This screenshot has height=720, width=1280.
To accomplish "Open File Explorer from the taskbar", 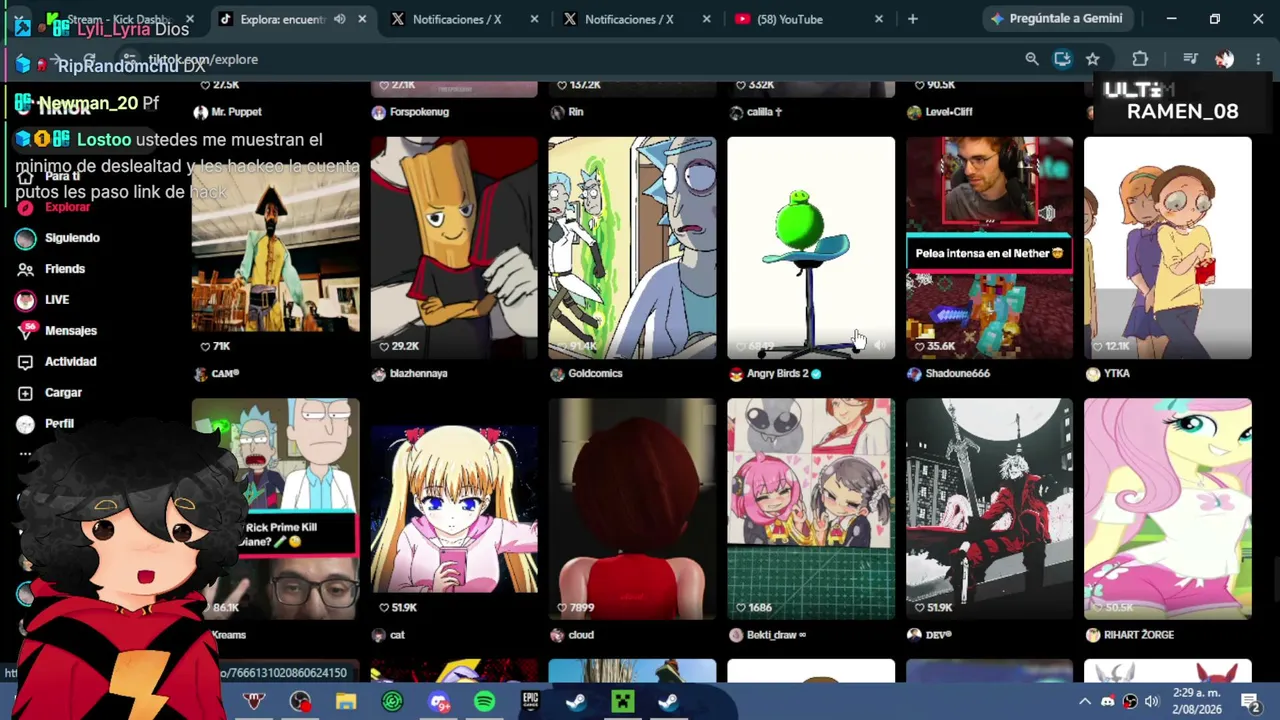I will pyautogui.click(x=346, y=702).
